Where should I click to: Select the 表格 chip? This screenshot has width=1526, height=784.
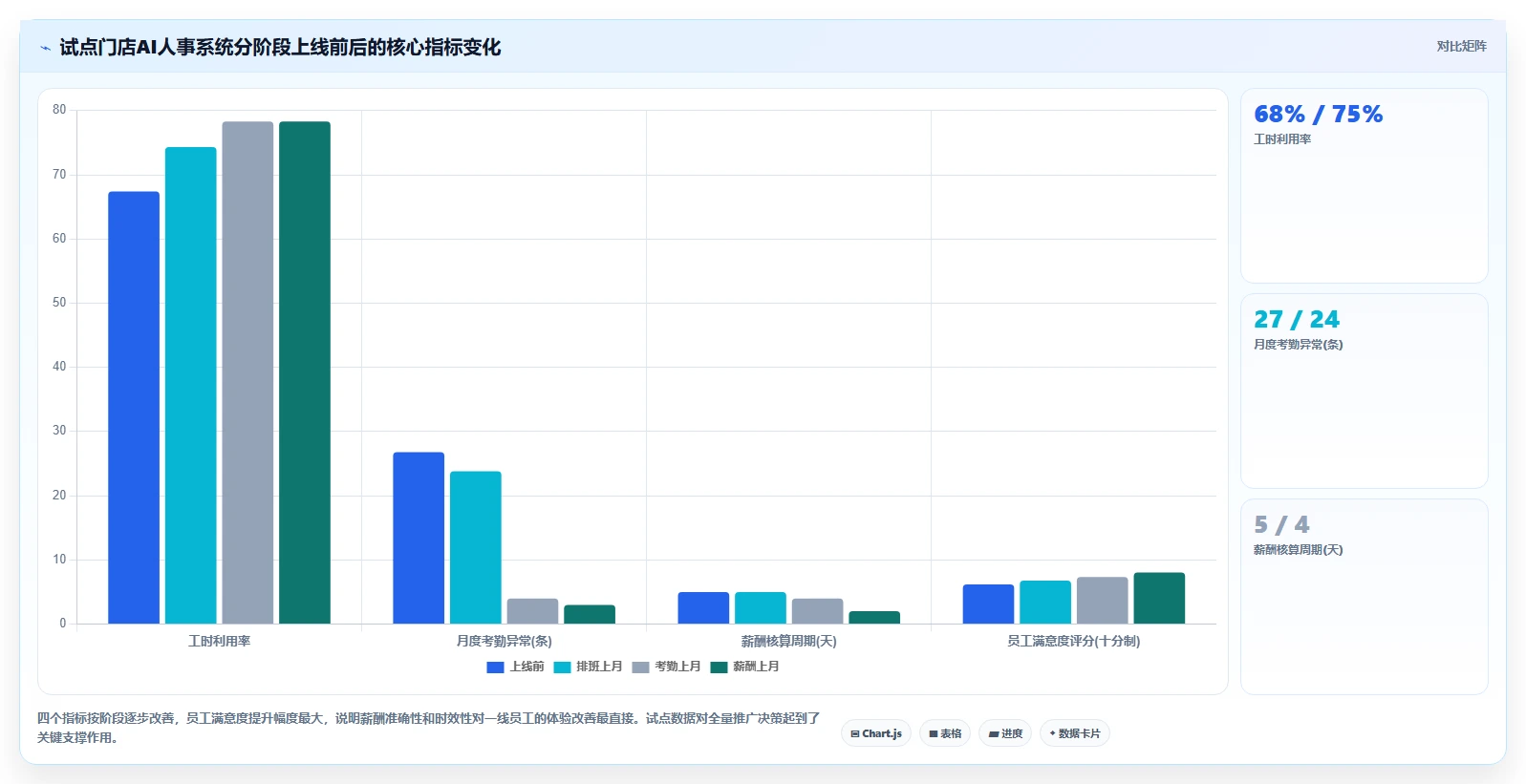tap(945, 733)
